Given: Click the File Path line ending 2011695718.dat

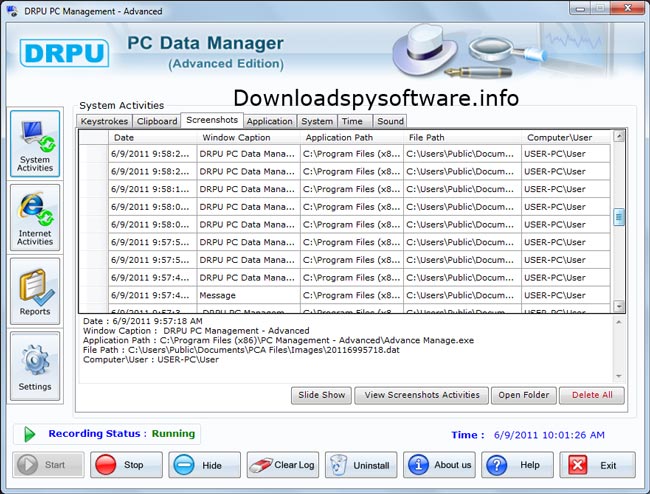Looking at the screenshot, I should [241, 350].
